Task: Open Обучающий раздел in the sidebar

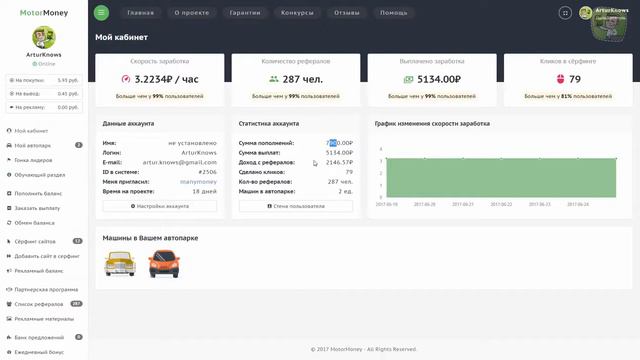Action: tap(40, 175)
